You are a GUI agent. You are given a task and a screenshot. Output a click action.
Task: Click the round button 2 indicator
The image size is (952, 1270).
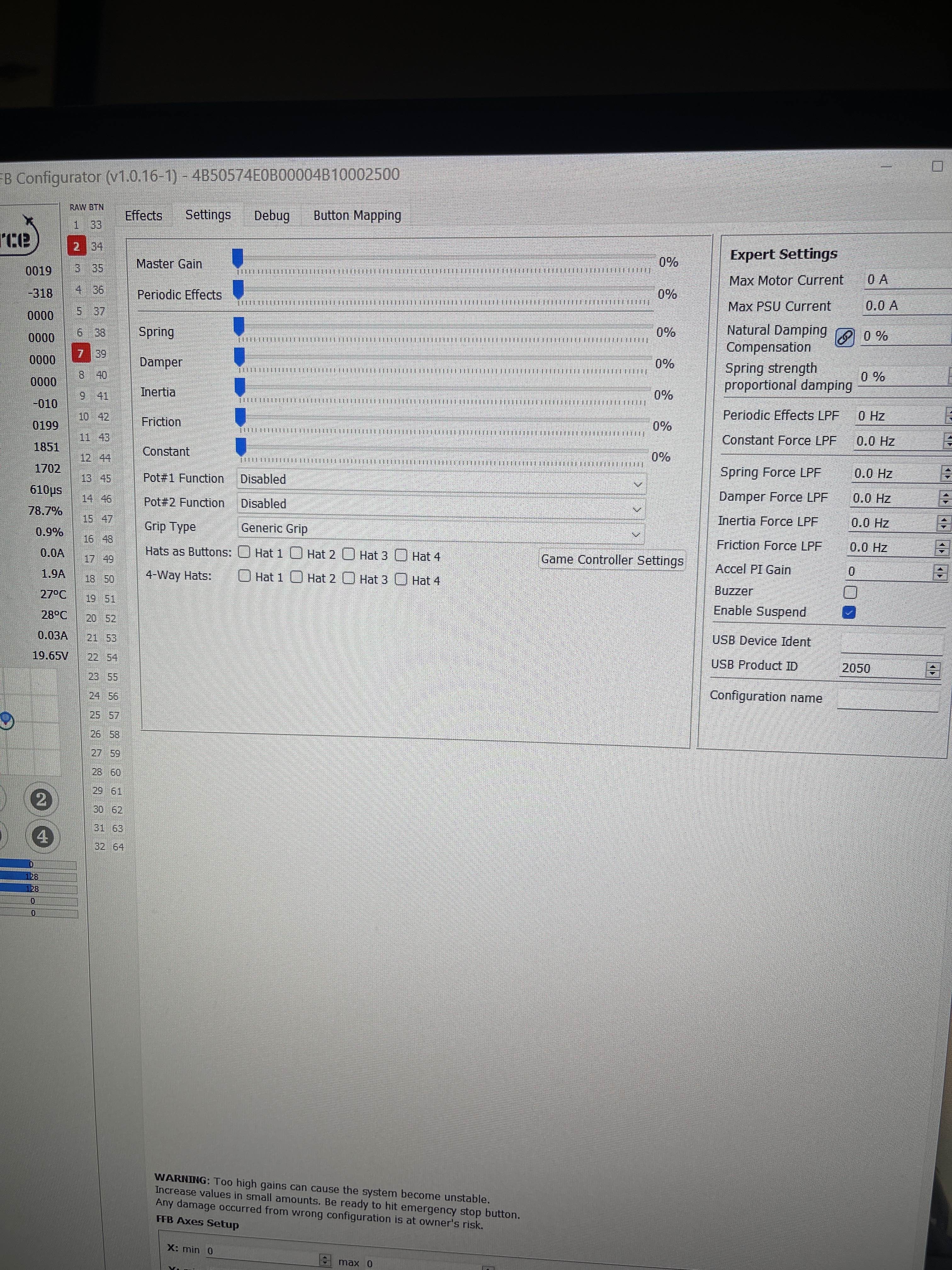click(41, 799)
